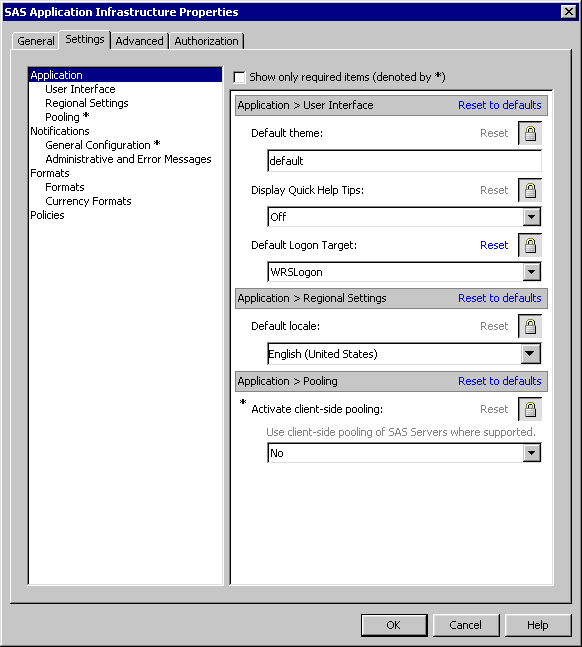Open the Activate client-side pooling dropdown

click(x=532, y=453)
